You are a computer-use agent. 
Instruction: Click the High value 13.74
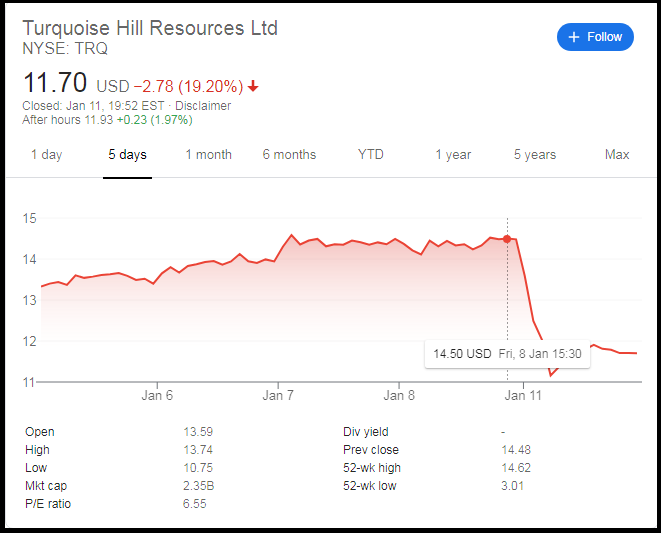198,450
